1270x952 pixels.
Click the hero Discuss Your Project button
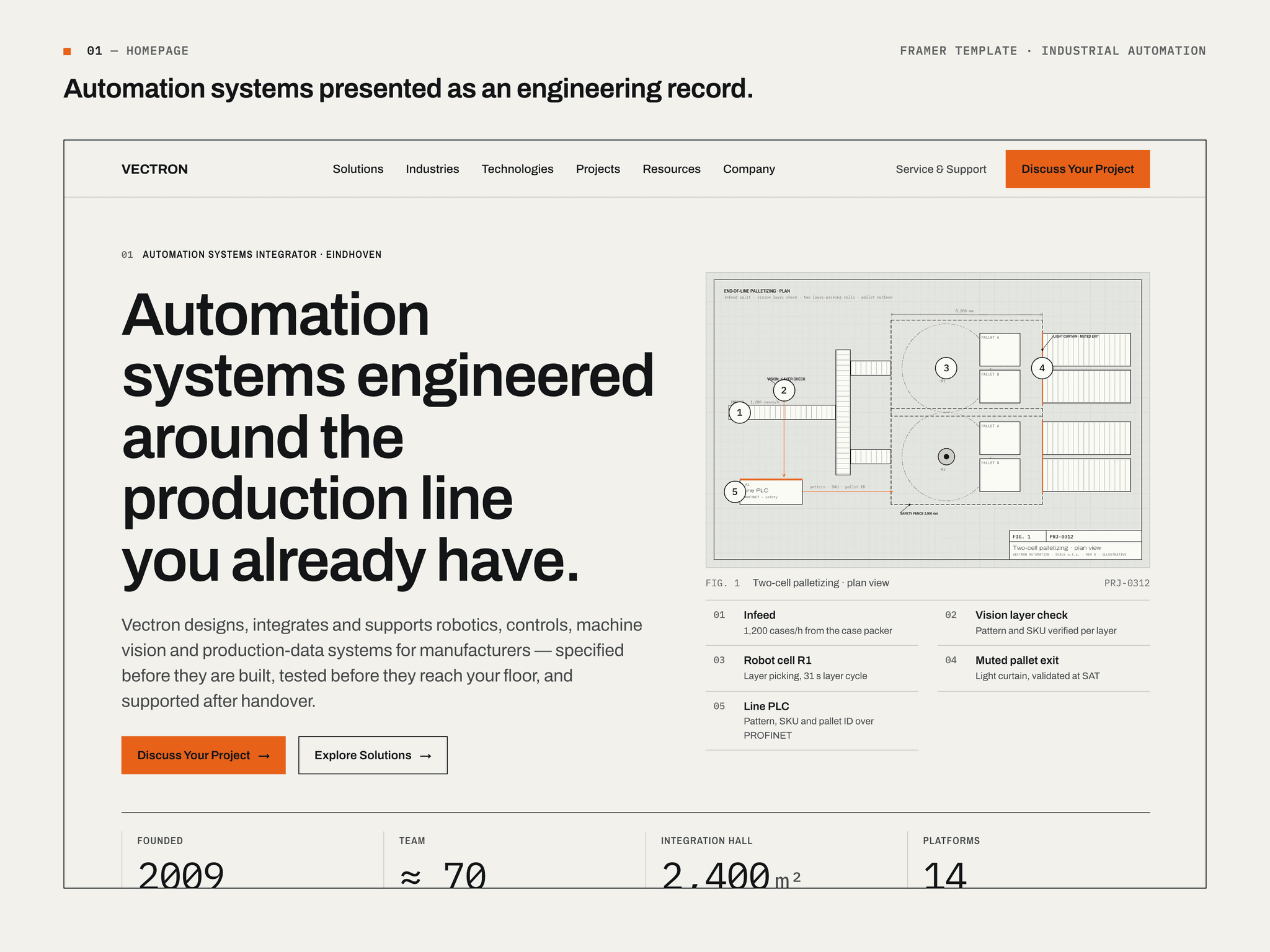(x=203, y=755)
